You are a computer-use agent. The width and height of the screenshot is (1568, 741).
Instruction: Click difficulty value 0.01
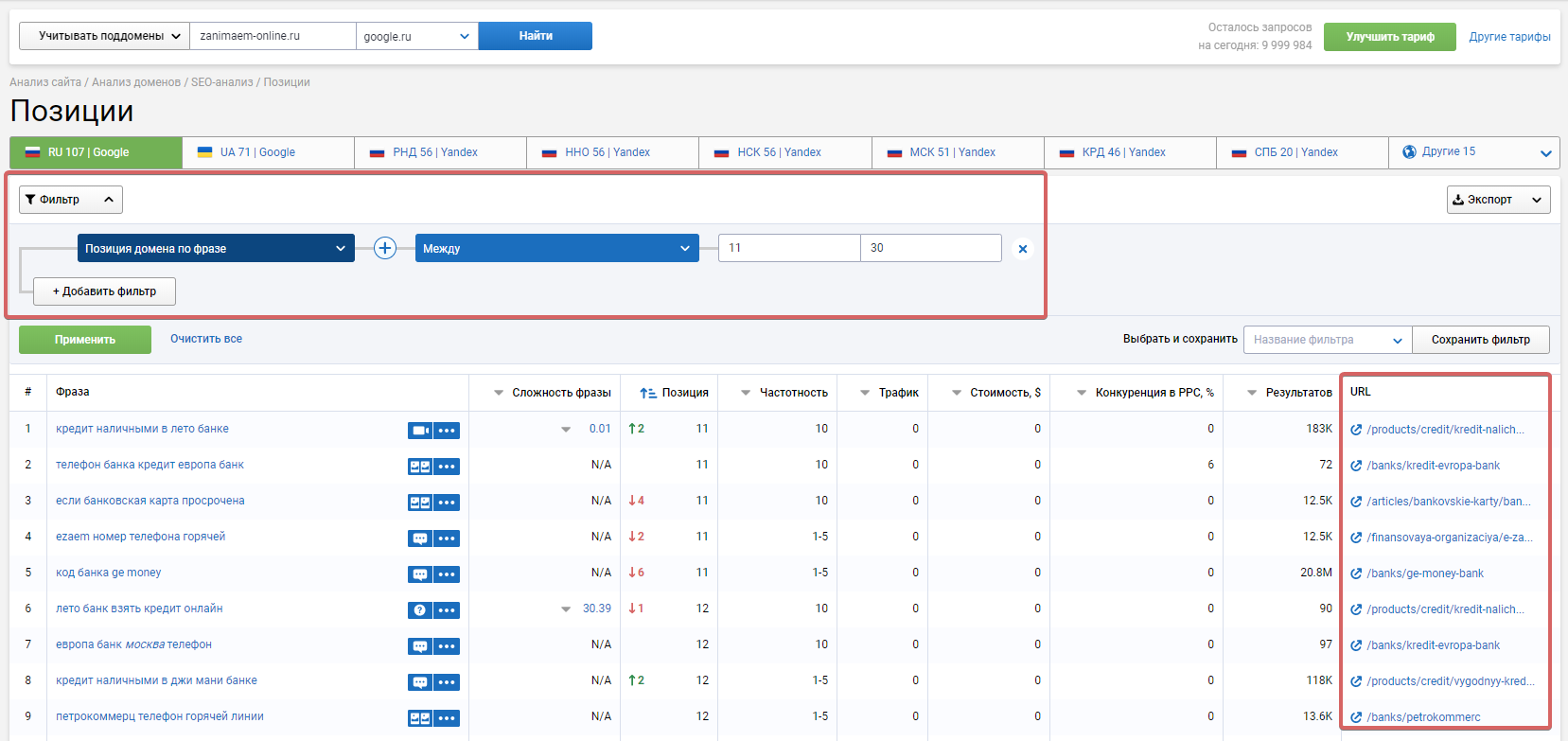(x=600, y=429)
